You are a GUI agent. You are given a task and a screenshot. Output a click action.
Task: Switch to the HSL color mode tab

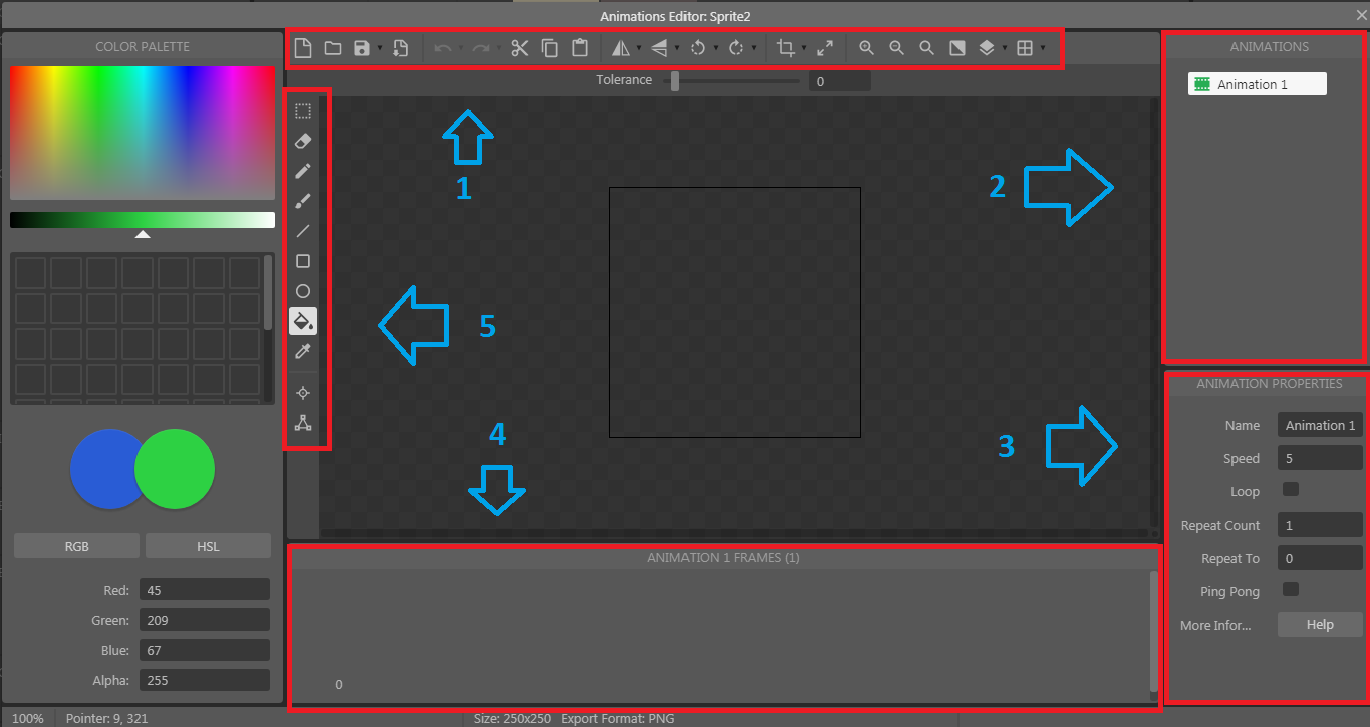[x=208, y=546]
